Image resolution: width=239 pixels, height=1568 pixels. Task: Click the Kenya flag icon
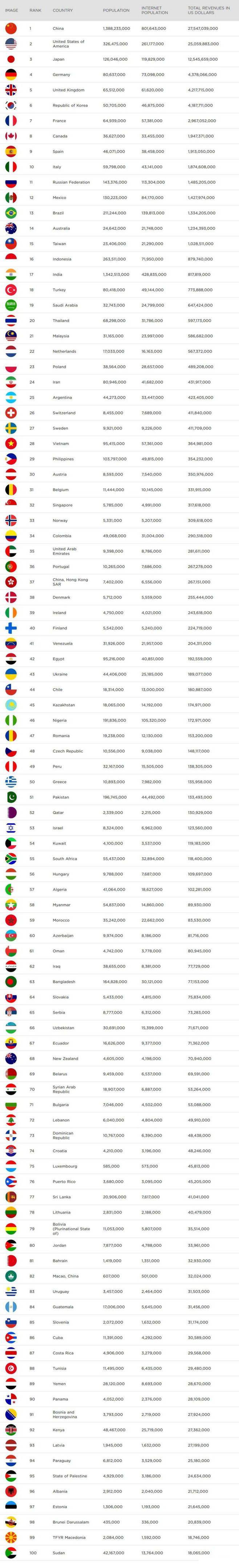[11, 1428]
